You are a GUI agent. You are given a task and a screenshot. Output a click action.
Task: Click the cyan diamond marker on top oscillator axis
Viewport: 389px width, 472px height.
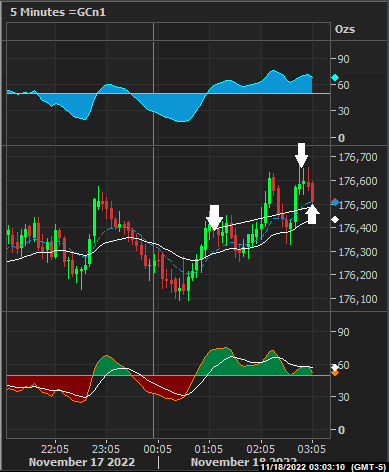coord(335,78)
